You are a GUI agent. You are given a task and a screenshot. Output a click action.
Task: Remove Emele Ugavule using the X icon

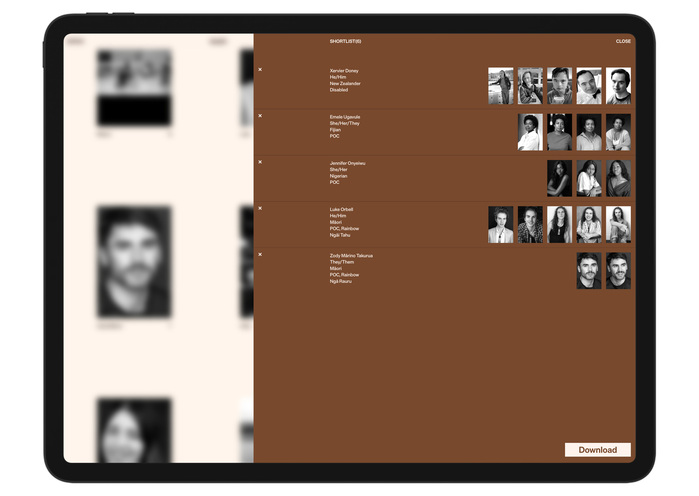(x=260, y=116)
